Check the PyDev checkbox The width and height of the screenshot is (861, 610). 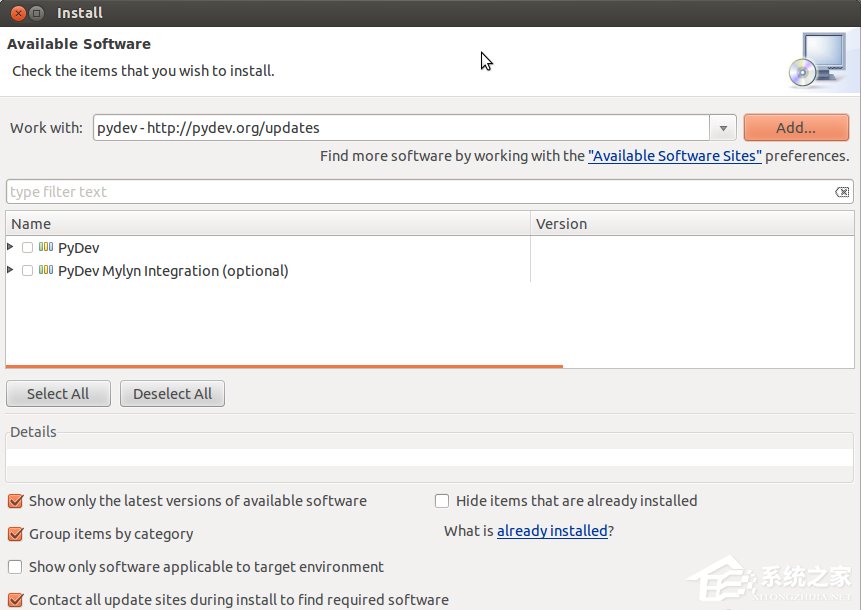tap(26, 247)
